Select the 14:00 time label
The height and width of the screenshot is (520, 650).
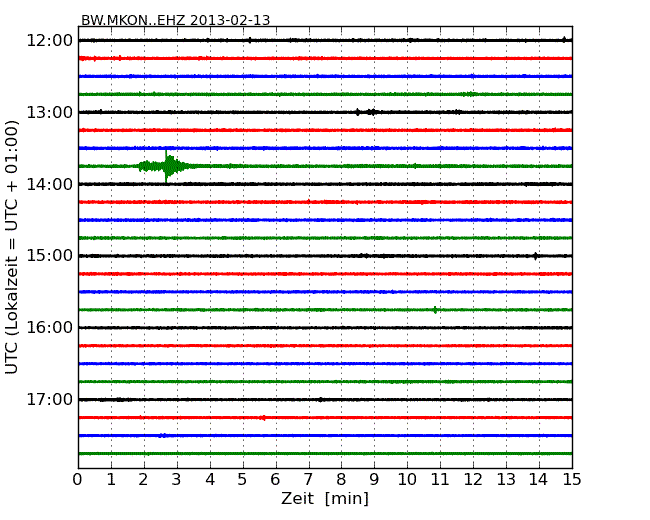click(x=50, y=184)
